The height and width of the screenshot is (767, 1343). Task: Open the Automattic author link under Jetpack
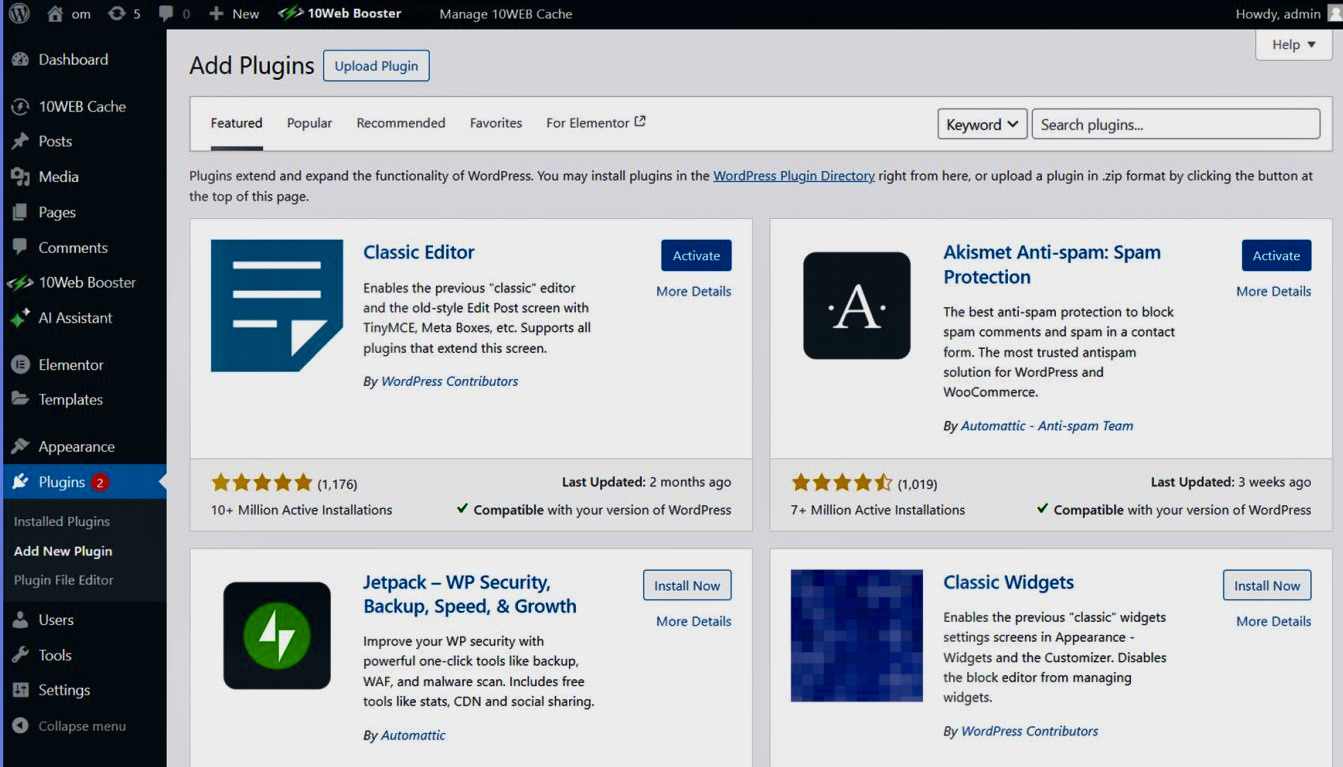(x=413, y=735)
